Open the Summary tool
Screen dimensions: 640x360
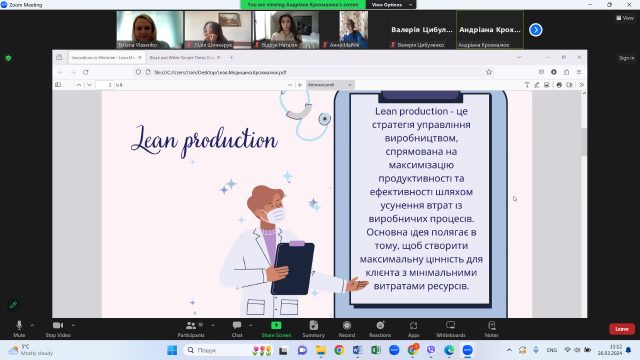point(313,329)
